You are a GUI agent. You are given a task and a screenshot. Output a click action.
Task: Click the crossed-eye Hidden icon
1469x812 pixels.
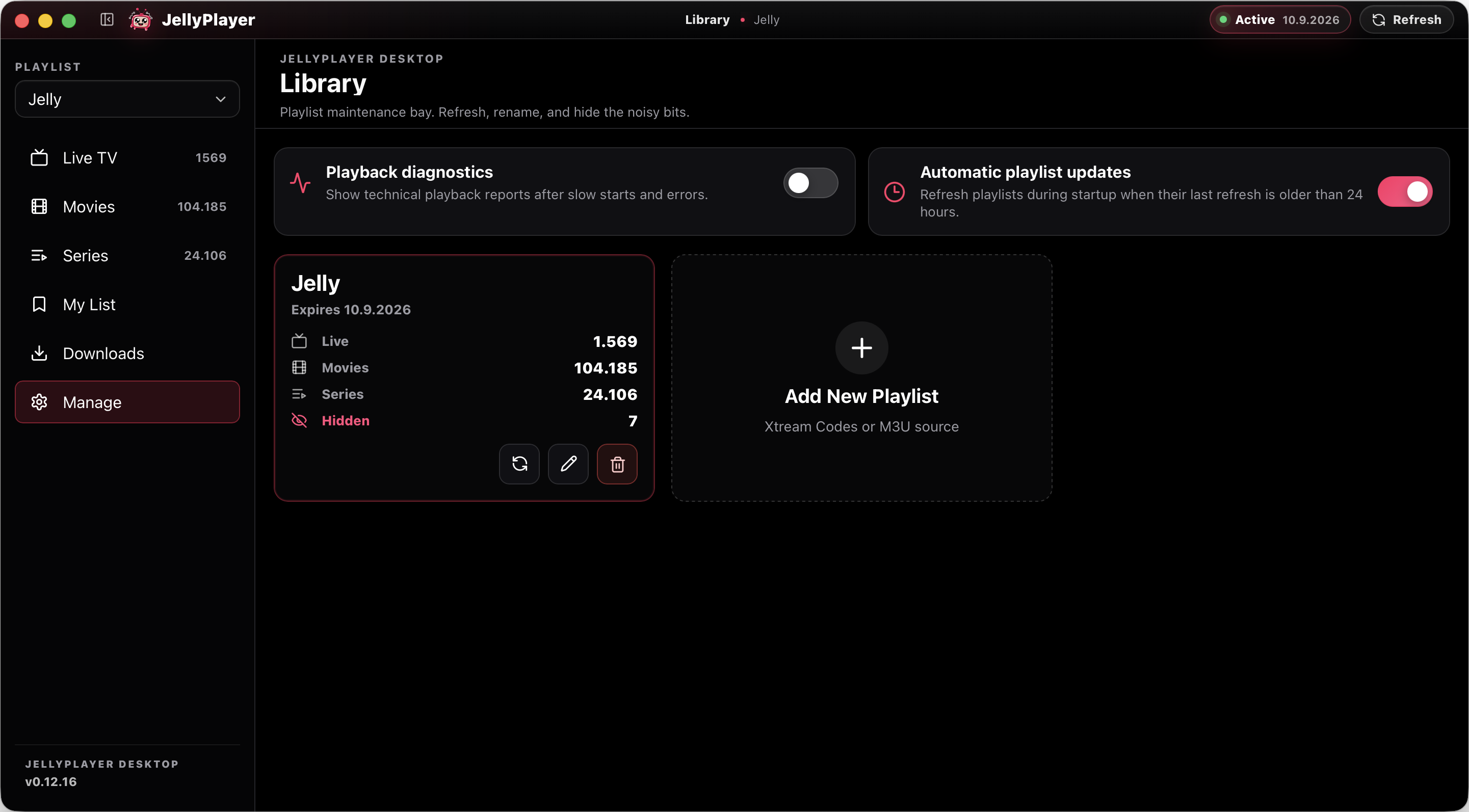pyautogui.click(x=299, y=421)
